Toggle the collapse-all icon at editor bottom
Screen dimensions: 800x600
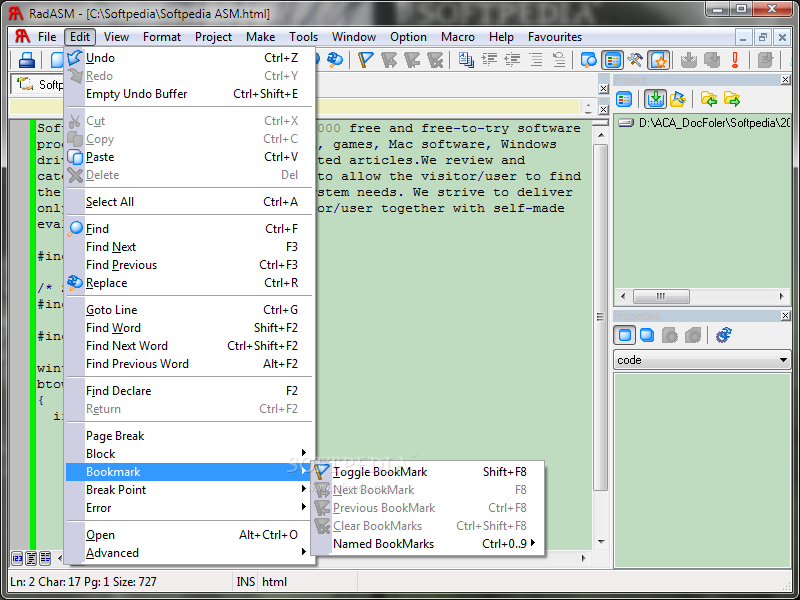point(31,558)
